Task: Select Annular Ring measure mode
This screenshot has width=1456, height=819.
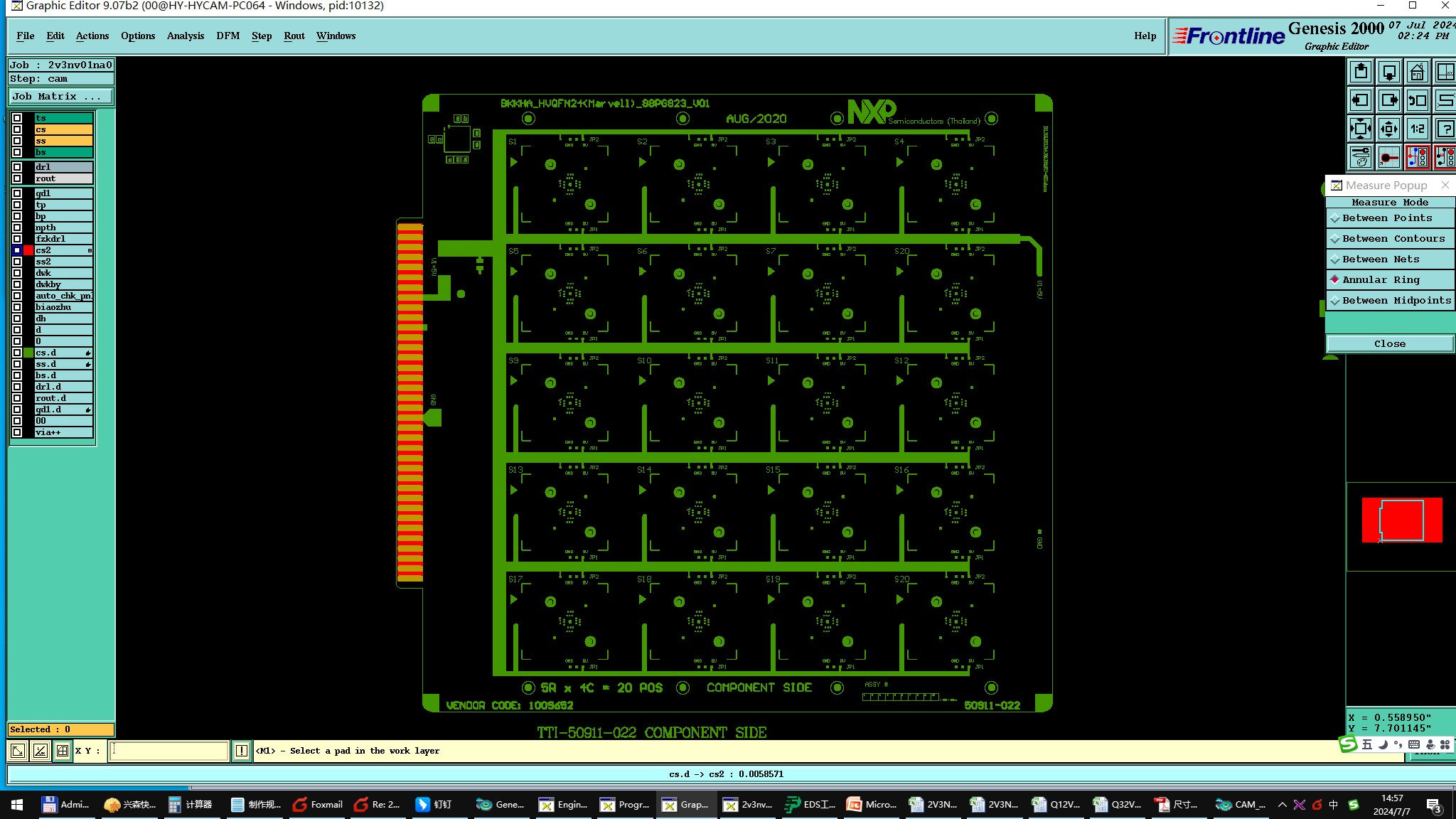Action: (1390, 280)
